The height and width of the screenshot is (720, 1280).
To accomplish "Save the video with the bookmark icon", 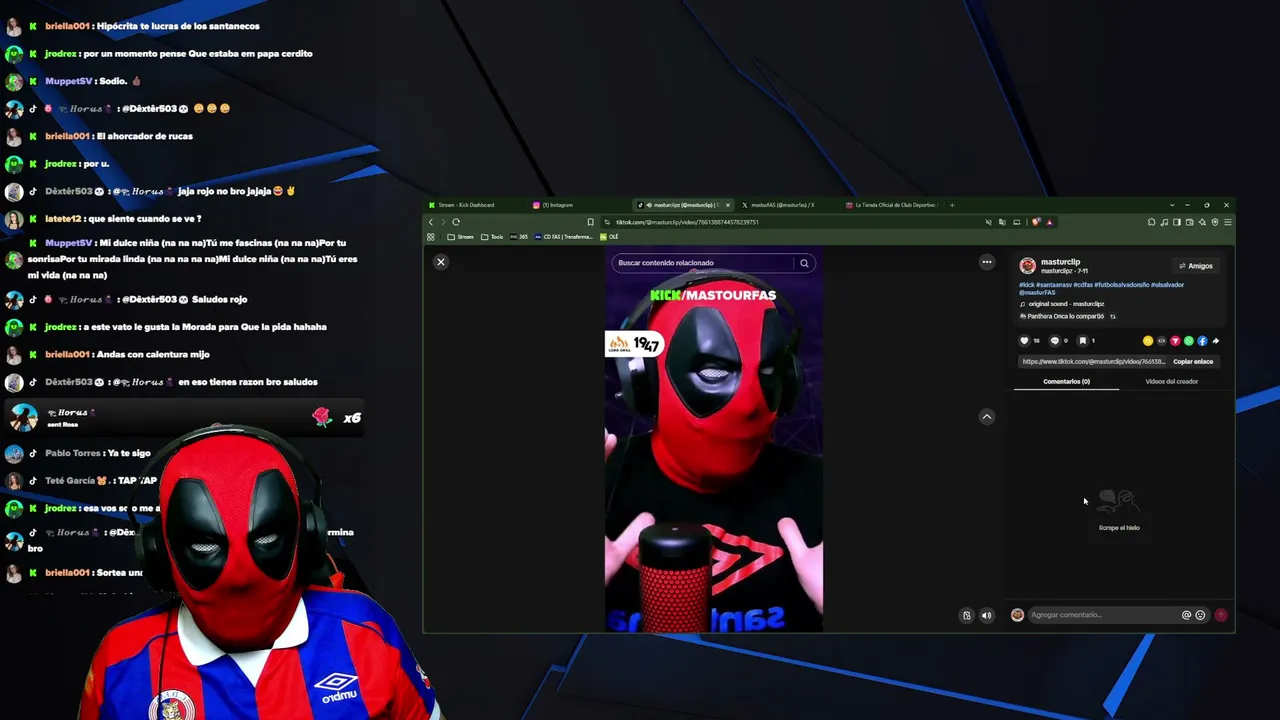I will tap(1082, 341).
